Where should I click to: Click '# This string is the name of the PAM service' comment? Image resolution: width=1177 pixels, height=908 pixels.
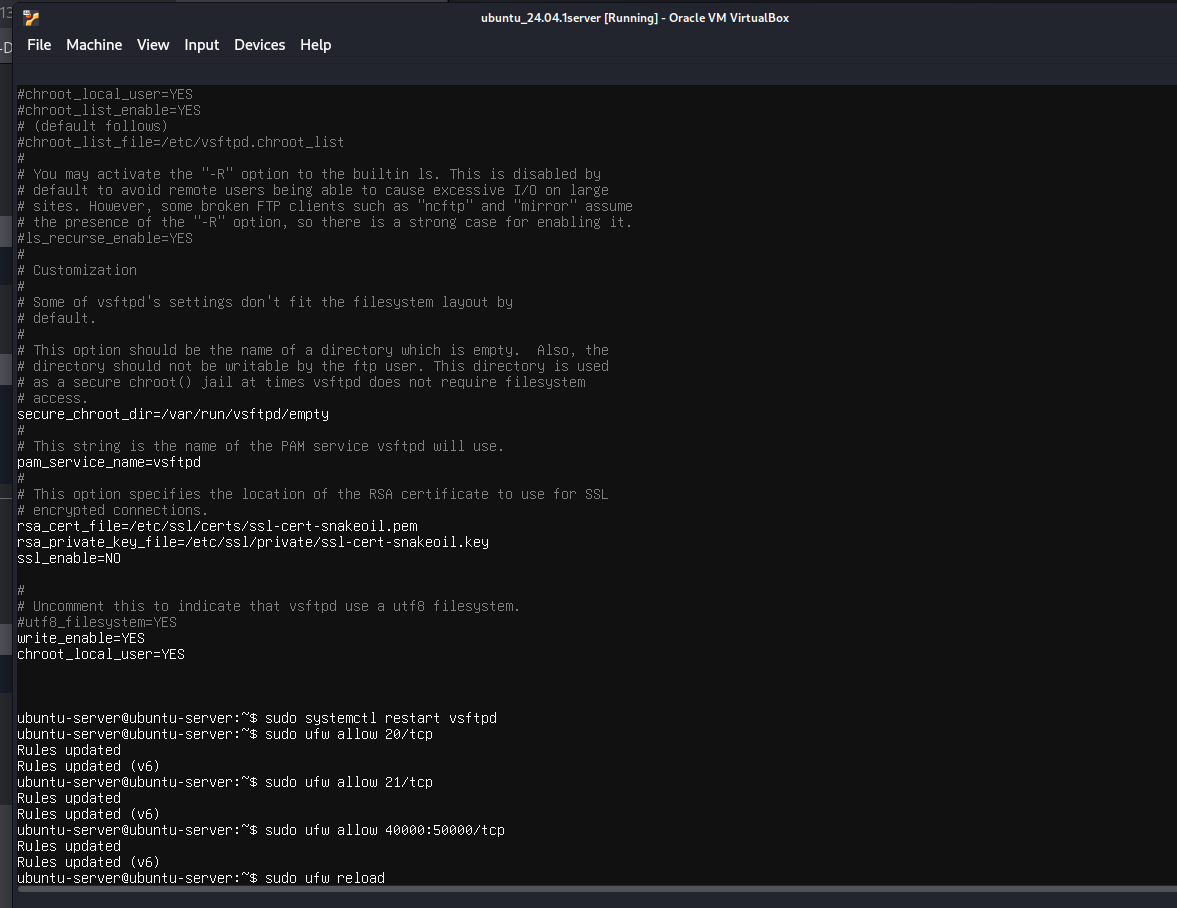(x=260, y=446)
